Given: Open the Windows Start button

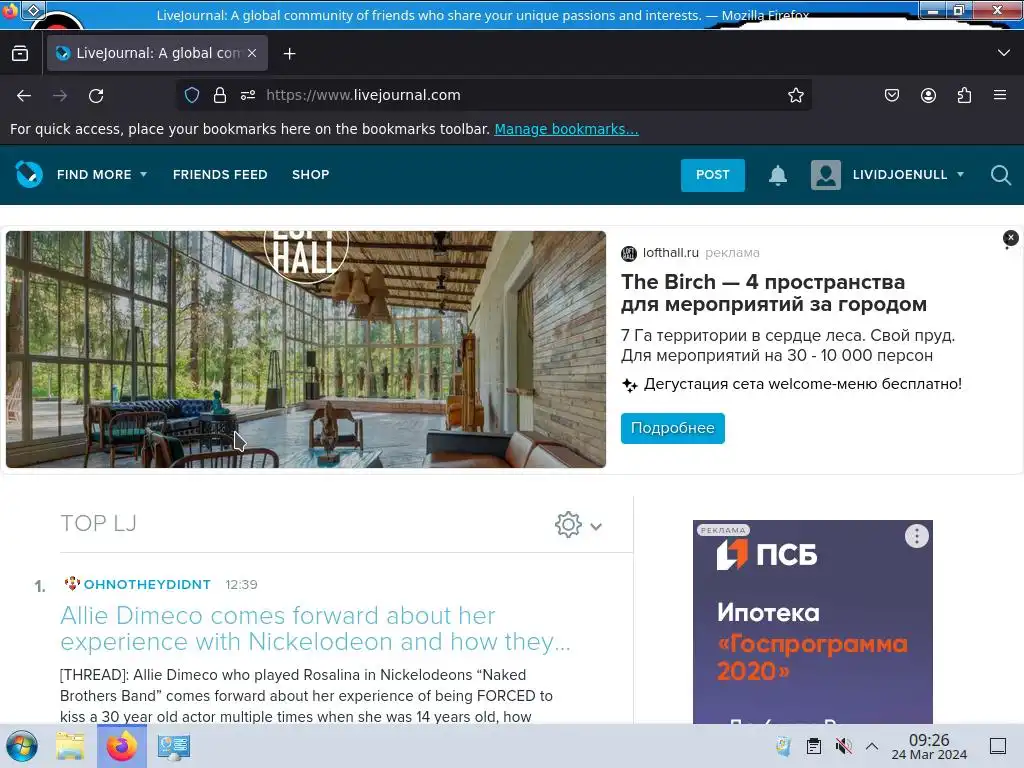Looking at the screenshot, I should [22, 746].
